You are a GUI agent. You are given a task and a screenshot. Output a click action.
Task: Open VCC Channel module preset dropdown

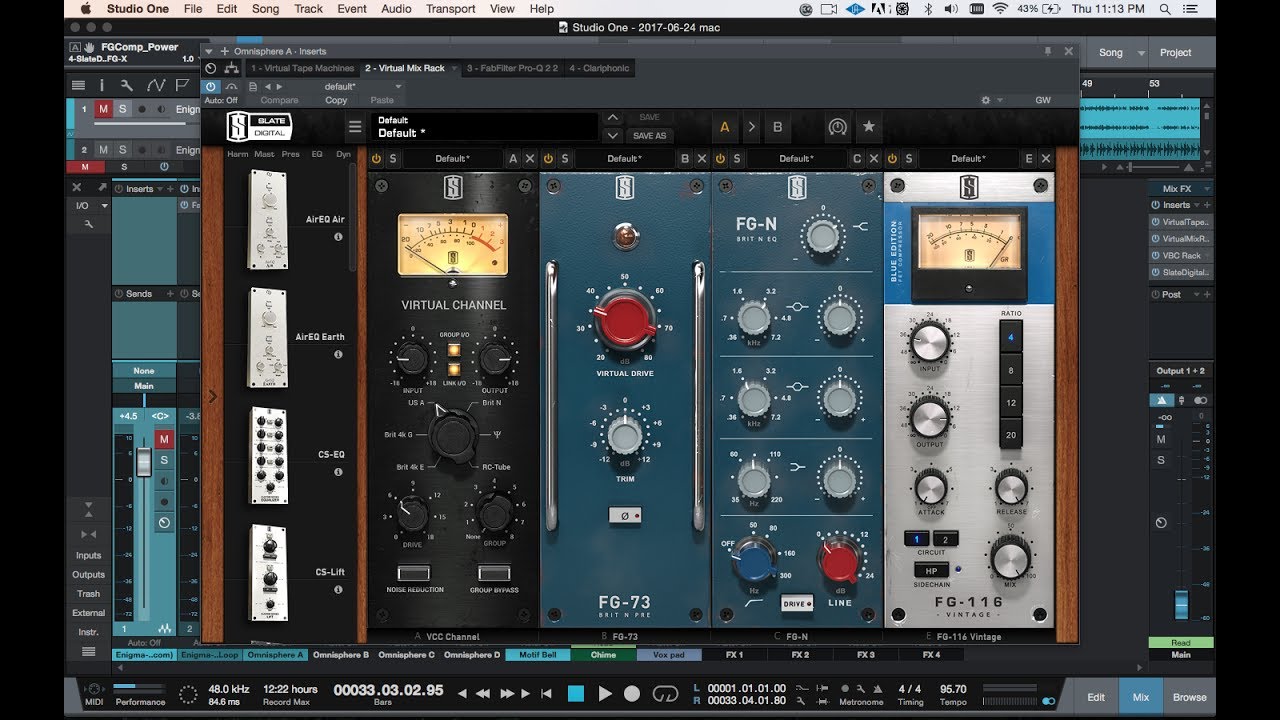coord(453,159)
